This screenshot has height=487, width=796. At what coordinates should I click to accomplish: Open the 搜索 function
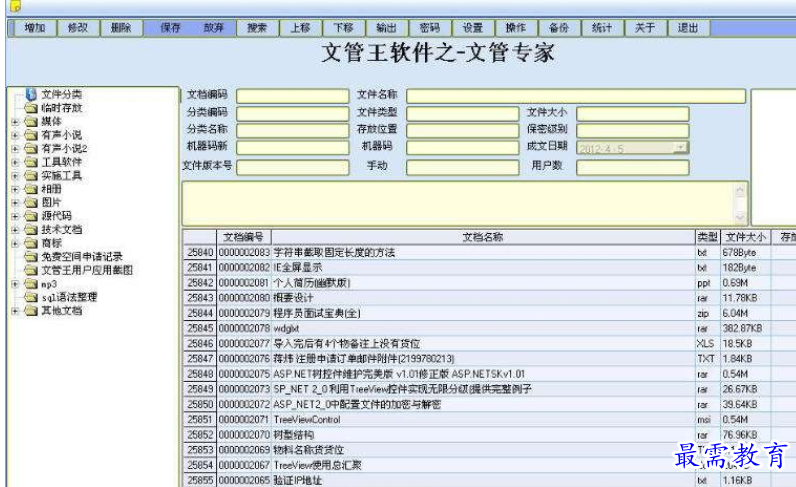pos(257,28)
